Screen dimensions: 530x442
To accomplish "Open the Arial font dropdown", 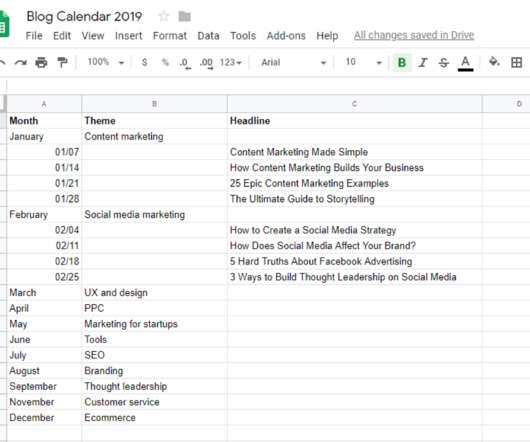I will [x=293, y=62].
